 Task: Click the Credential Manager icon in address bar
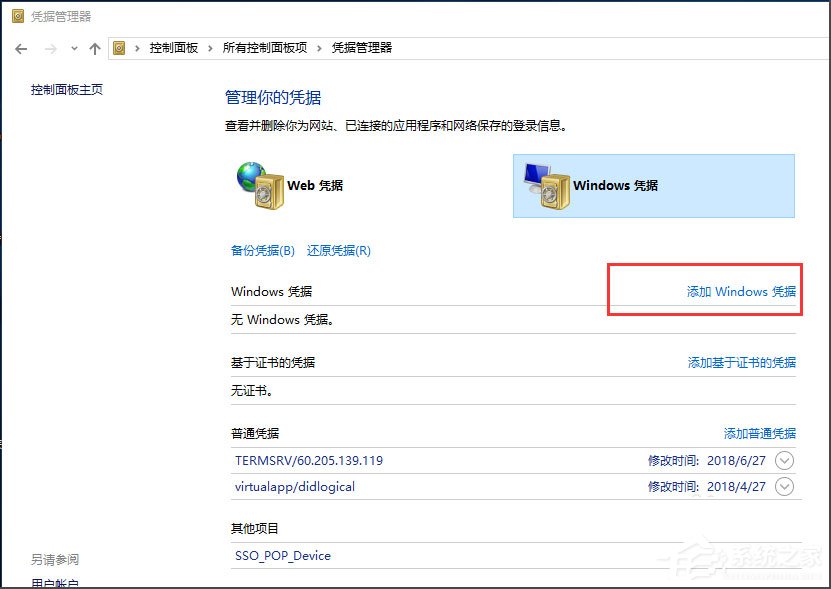point(119,46)
